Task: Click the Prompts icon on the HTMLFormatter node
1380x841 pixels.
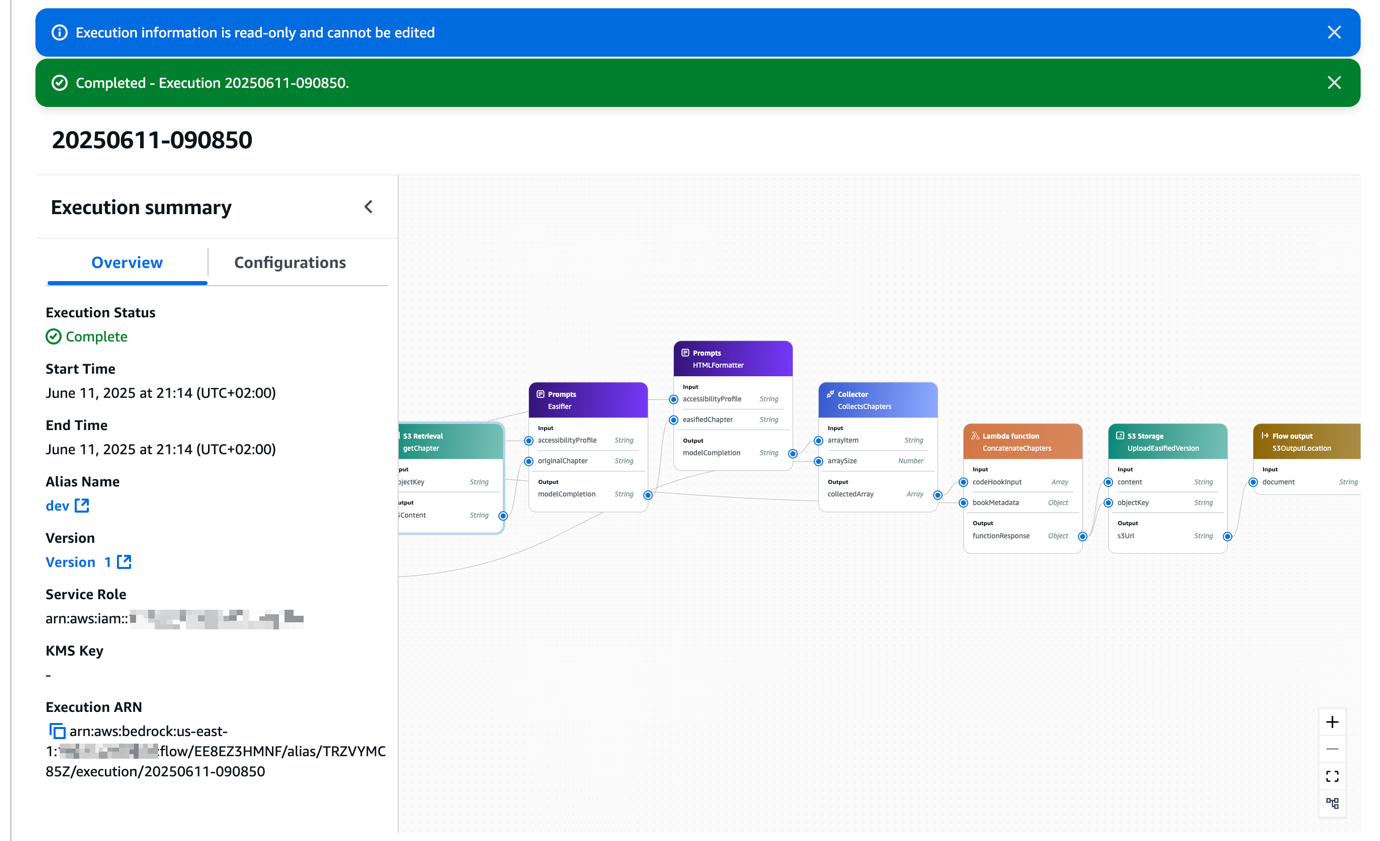Action: pyautogui.click(x=684, y=352)
